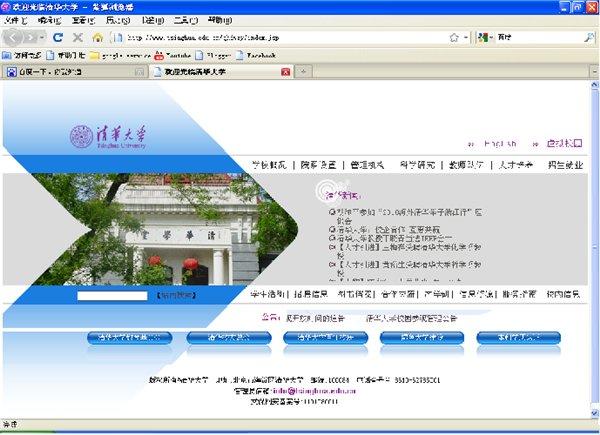Click the Forward navigation arrow
This screenshot has width=600, height=435.
click(x=30, y=37)
